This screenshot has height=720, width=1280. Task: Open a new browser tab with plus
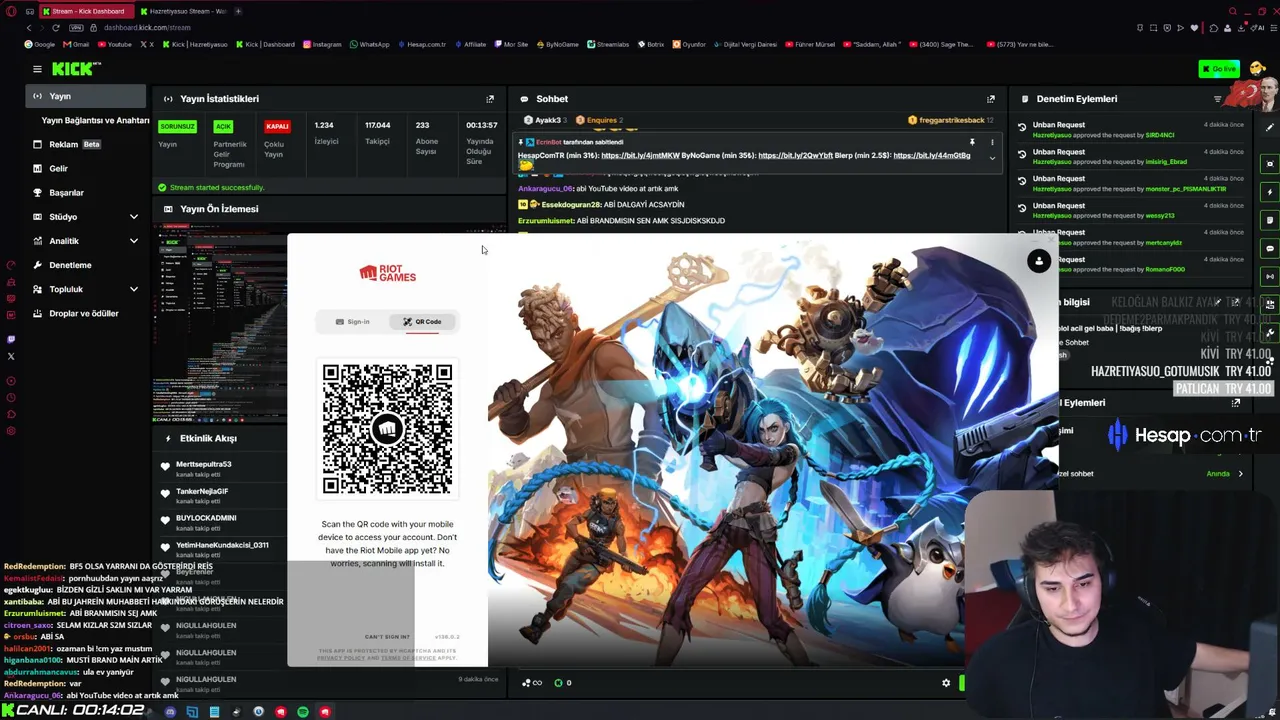pyautogui.click(x=238, y=11)
